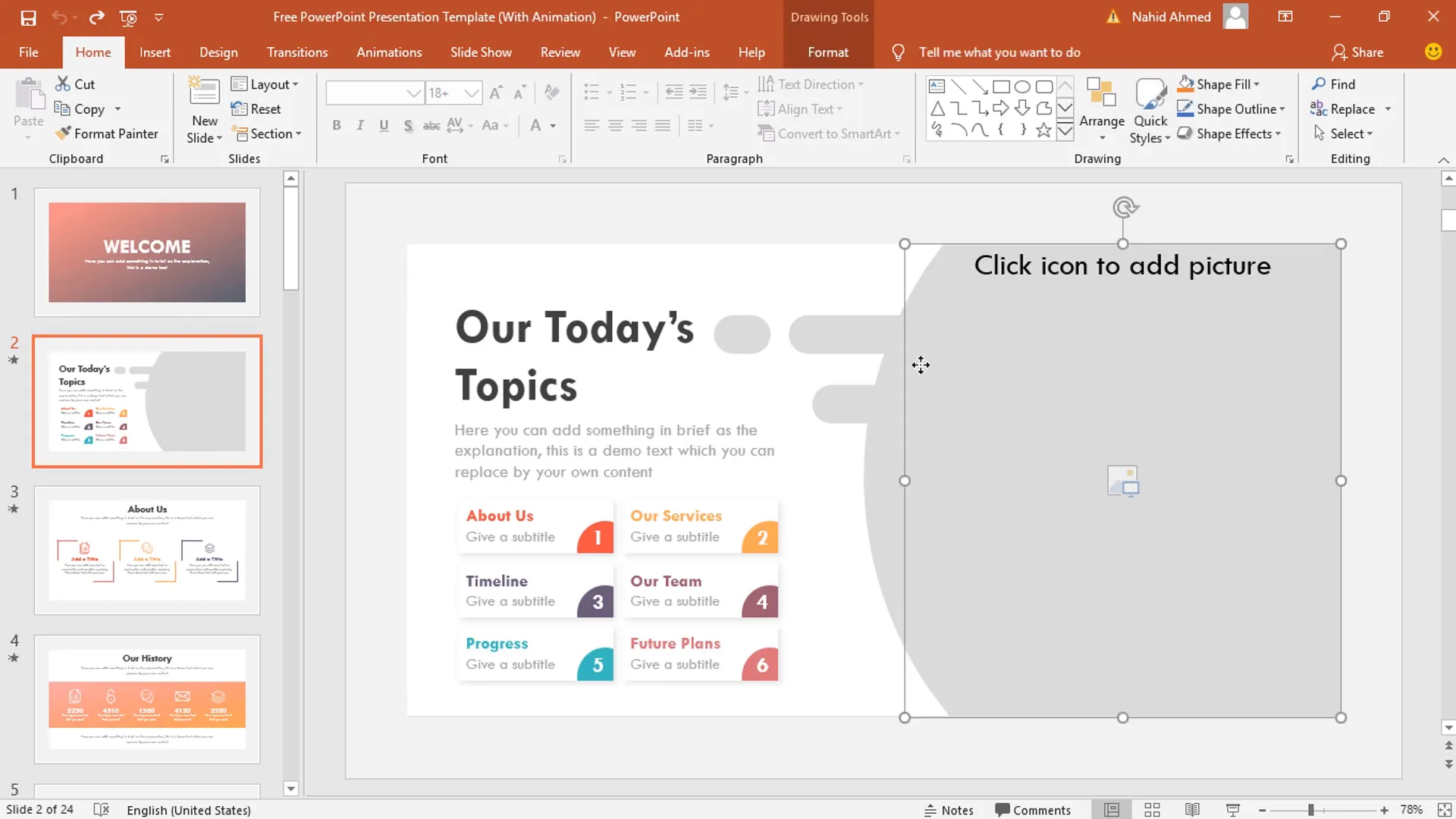Switch to Slide Sorter view icon

tap(1152, 810)
